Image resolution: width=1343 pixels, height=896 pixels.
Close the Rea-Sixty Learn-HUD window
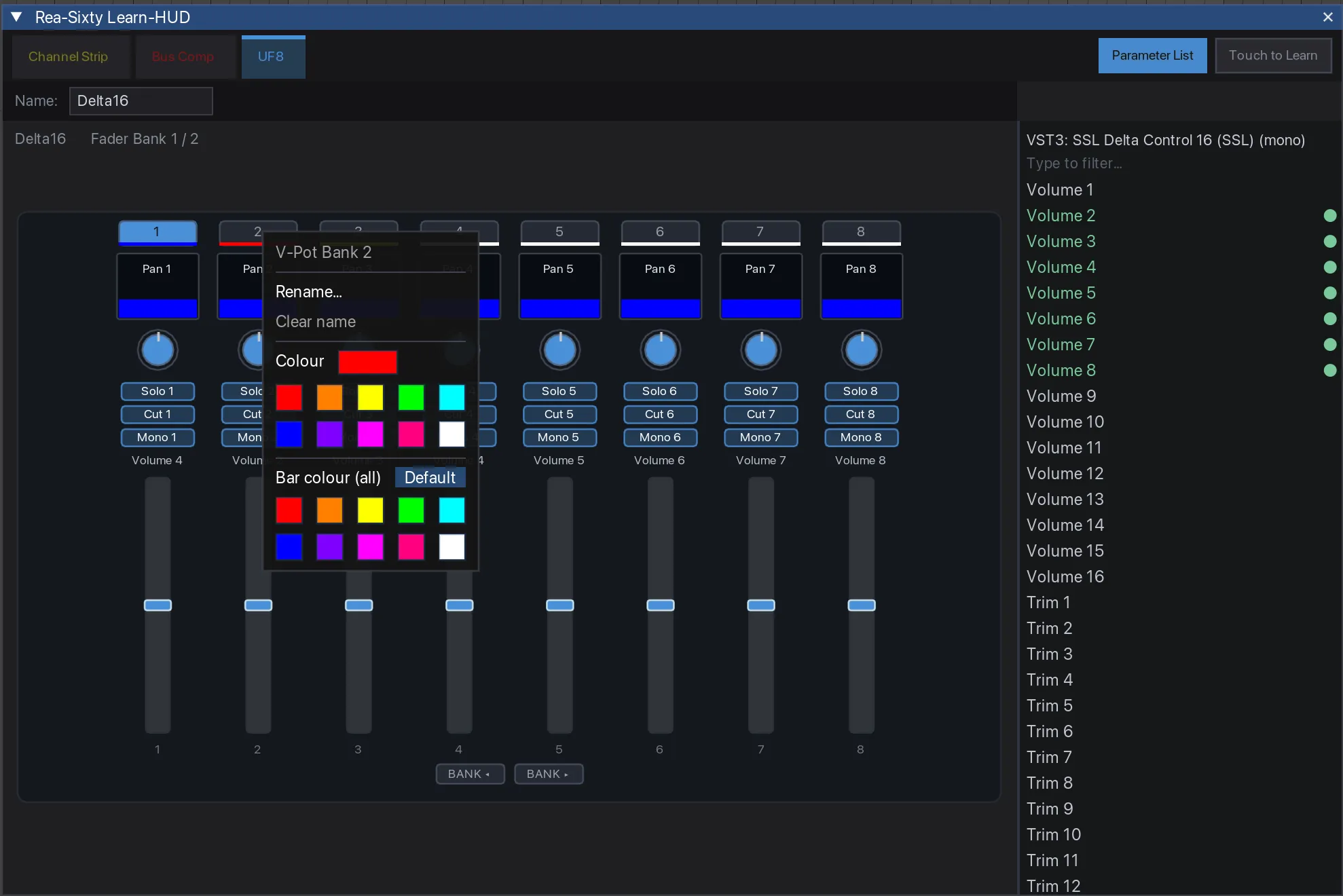point(1328,17)
